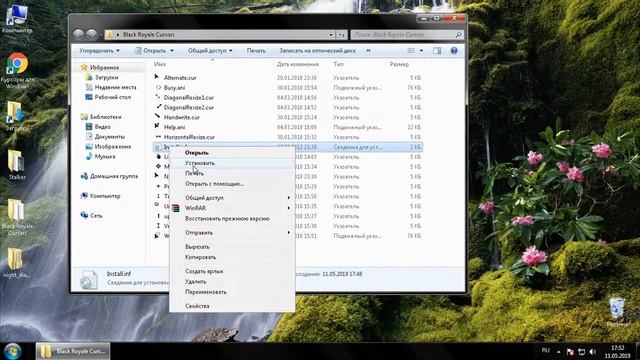Click the volume icon in system tray
The height and width of the screenshot is (360, 640).
(x=593, y=351)
